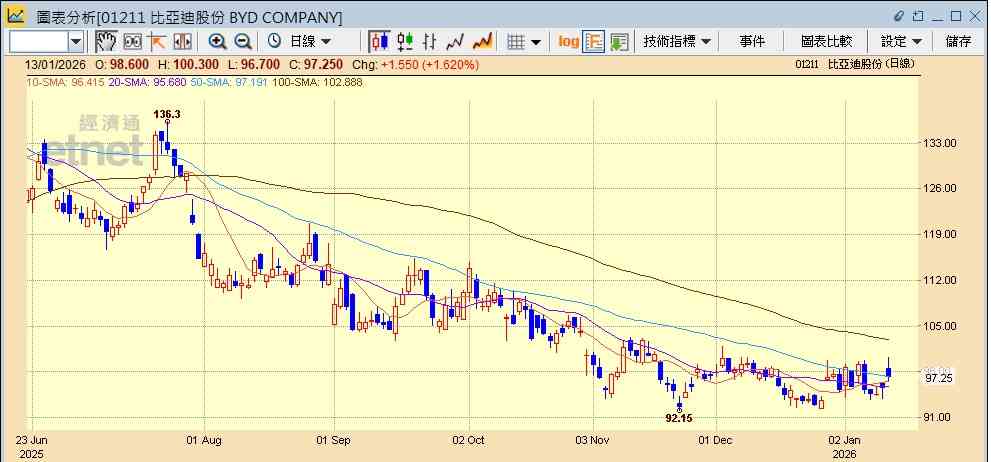
Task: Click the 13/01/2026 date readout
Action: tap(57, 64)
